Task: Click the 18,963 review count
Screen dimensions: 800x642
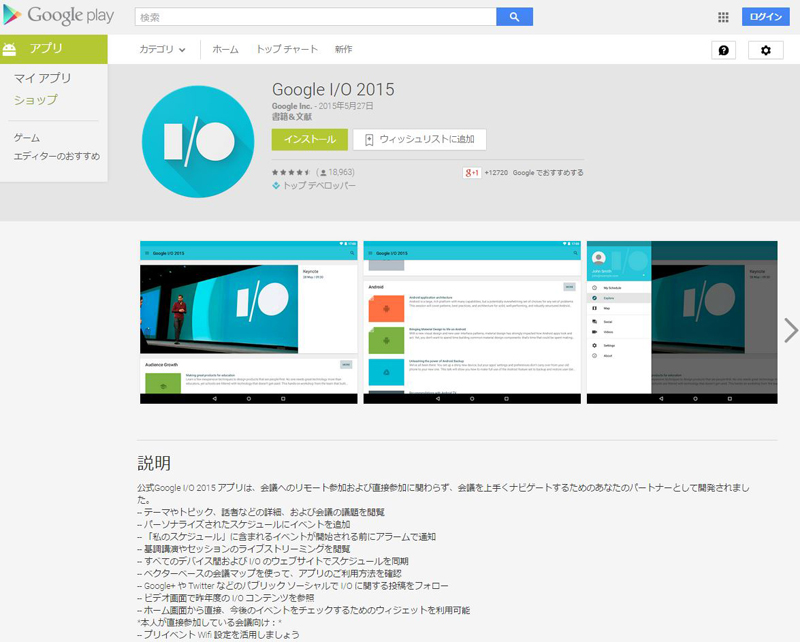Action: (x=336, y=172)
